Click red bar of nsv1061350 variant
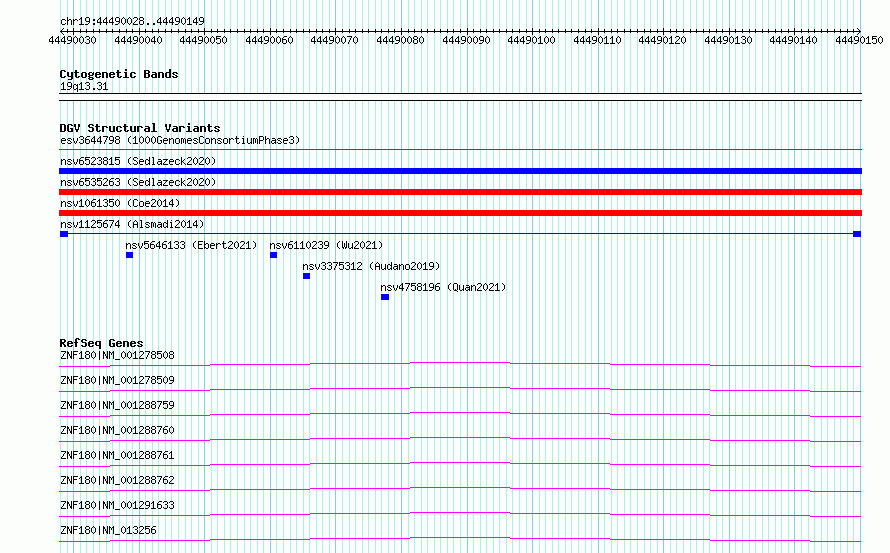Viewport: 890px width, 553px height. (x=460, y=213)
